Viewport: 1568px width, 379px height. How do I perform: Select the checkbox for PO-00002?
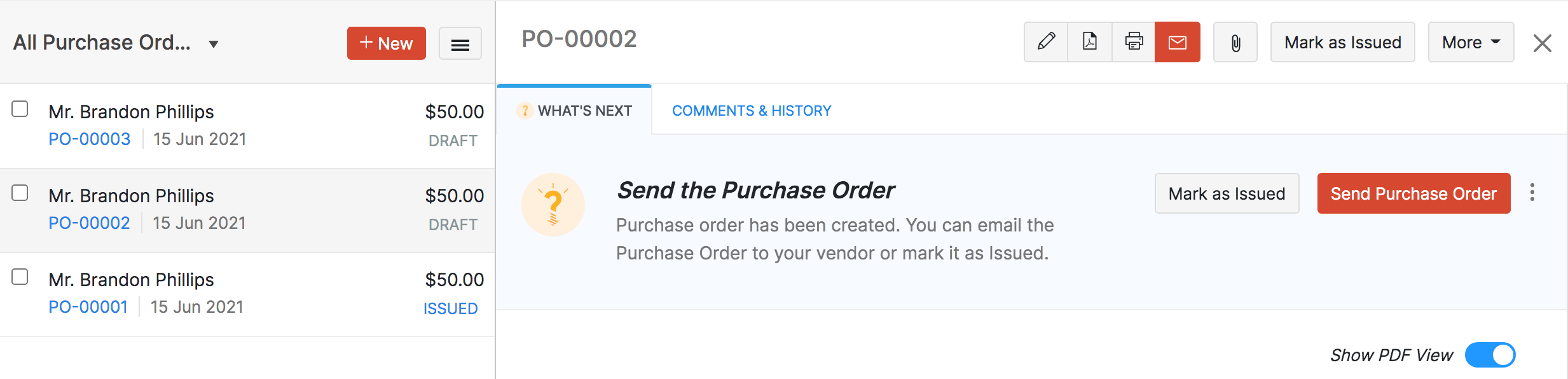pos(20,194)
